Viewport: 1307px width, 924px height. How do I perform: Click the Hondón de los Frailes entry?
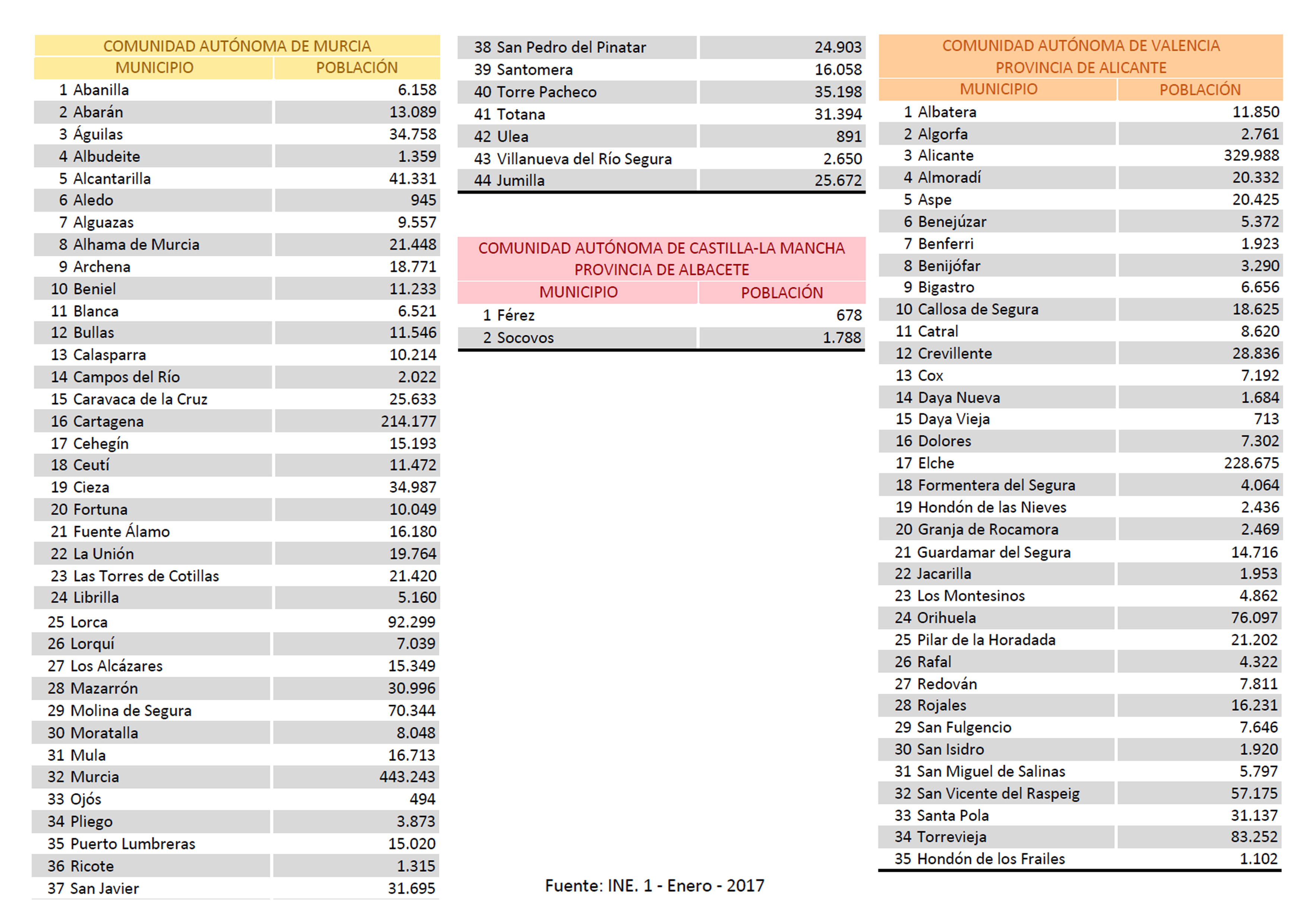(991, 858)
